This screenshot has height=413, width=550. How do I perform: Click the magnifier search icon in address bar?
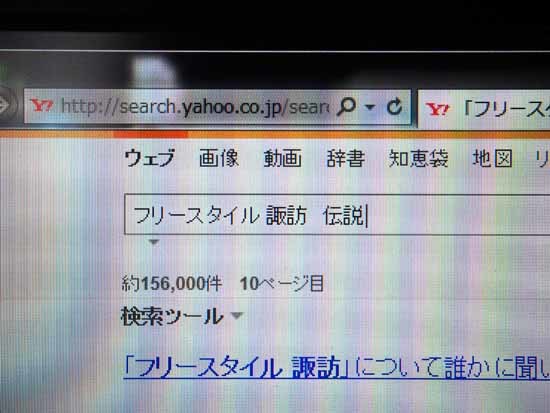click(x=346, y=106)
